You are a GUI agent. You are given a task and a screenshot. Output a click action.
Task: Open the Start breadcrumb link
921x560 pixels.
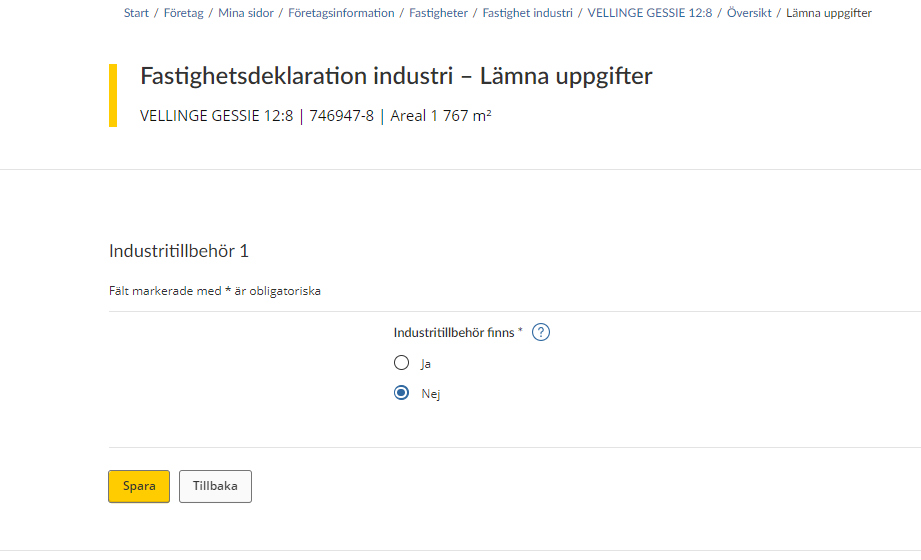tap(136, 13)
